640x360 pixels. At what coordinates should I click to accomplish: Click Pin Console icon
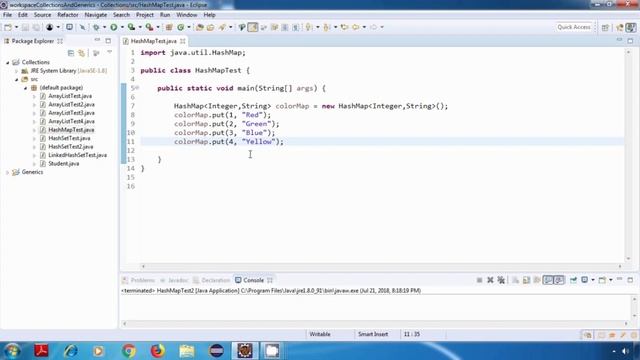click(x=573, y=280)
